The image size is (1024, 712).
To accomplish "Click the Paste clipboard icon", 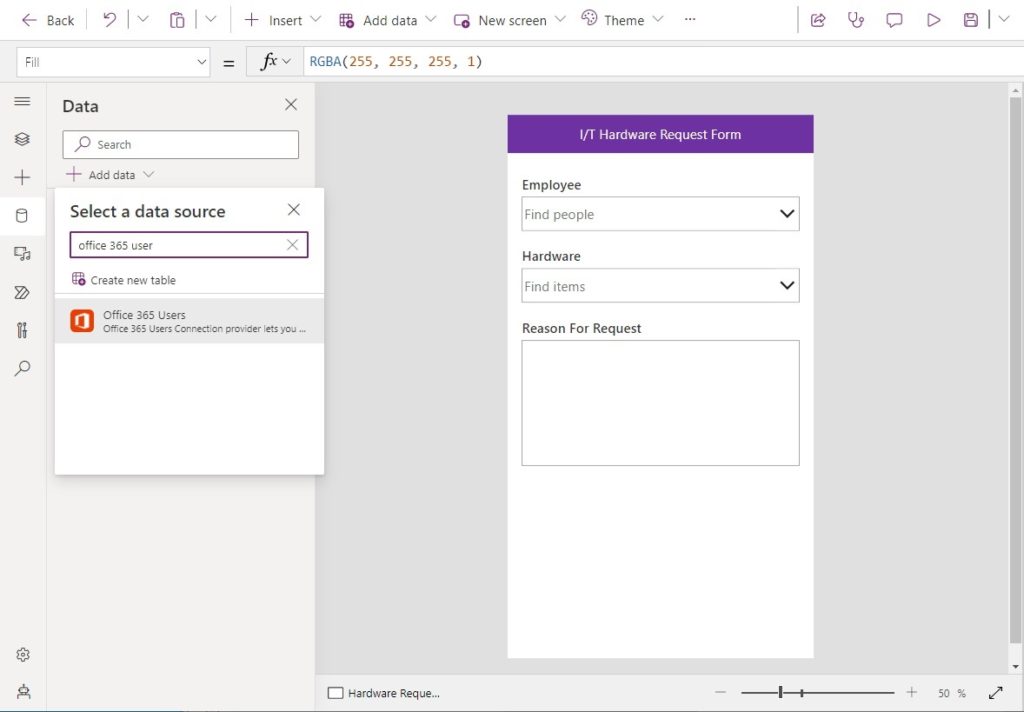I will [177, 20].
